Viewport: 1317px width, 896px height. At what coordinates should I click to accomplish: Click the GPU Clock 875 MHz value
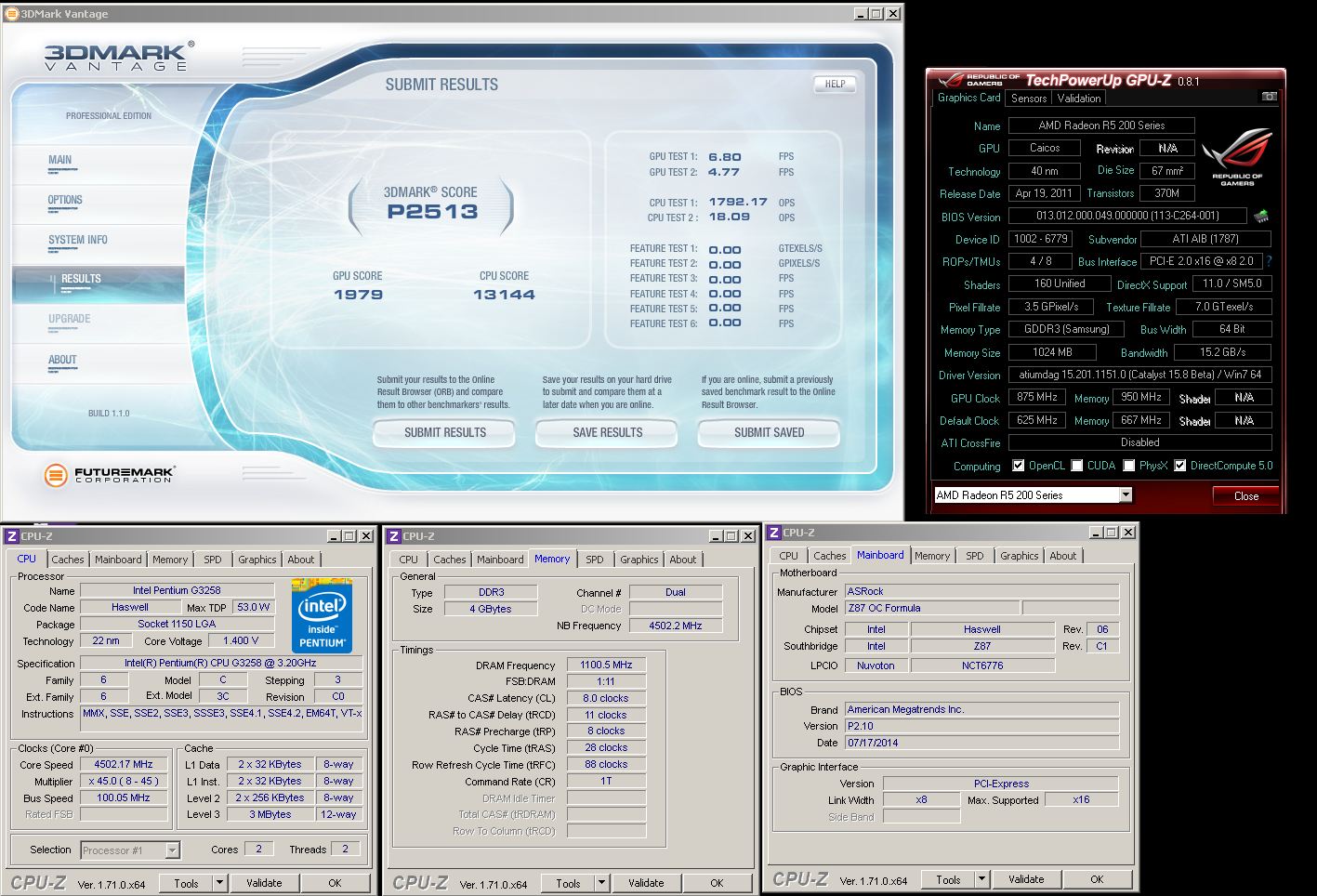[x=1037, y=398]
